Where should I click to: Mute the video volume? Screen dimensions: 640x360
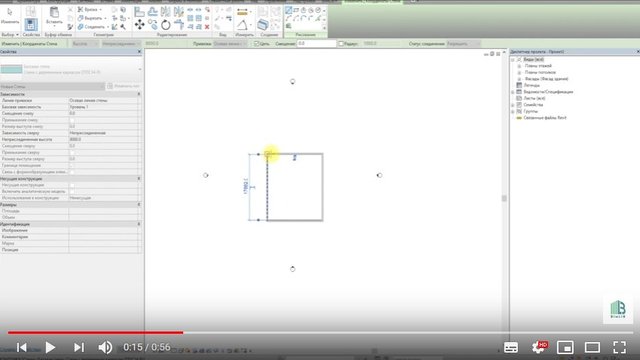pos(105,347)
